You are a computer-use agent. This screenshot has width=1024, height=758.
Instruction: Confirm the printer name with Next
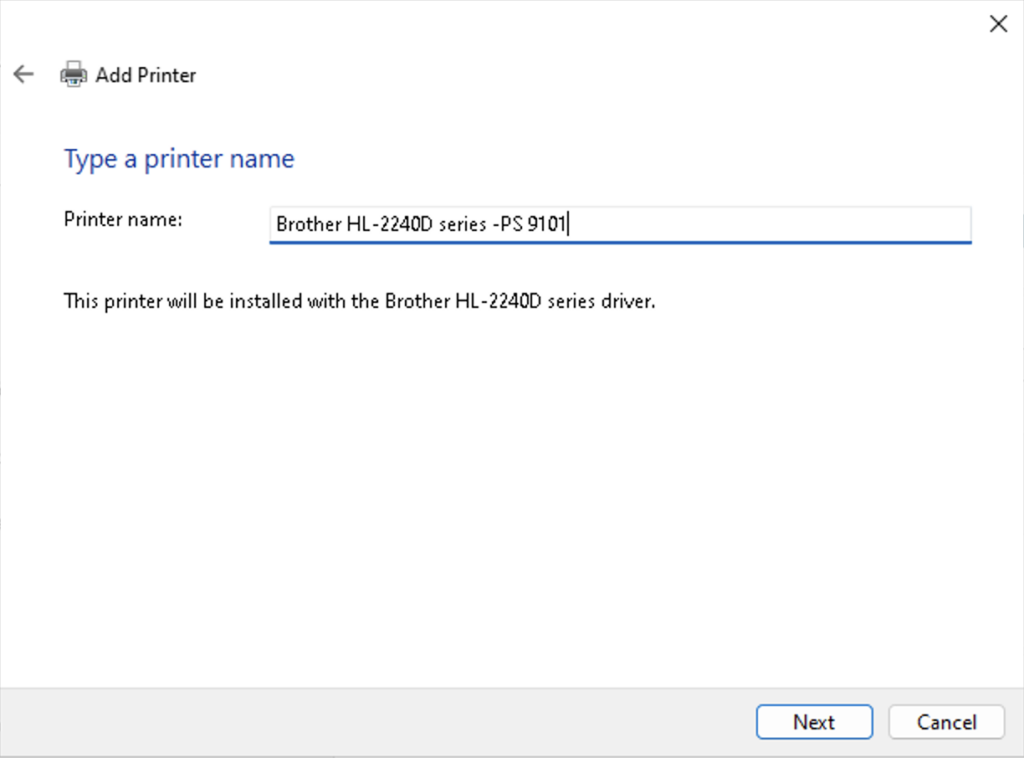(x=813, y=722)
